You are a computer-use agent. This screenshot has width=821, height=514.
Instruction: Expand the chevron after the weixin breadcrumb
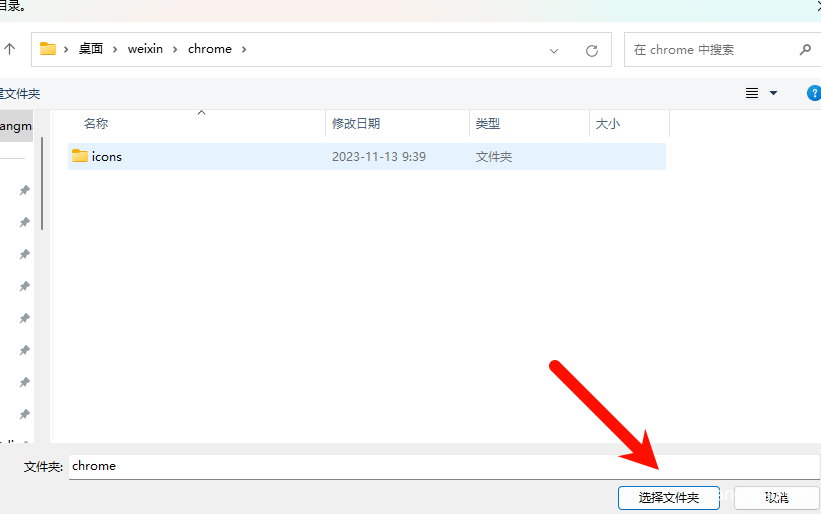[176, 49]
